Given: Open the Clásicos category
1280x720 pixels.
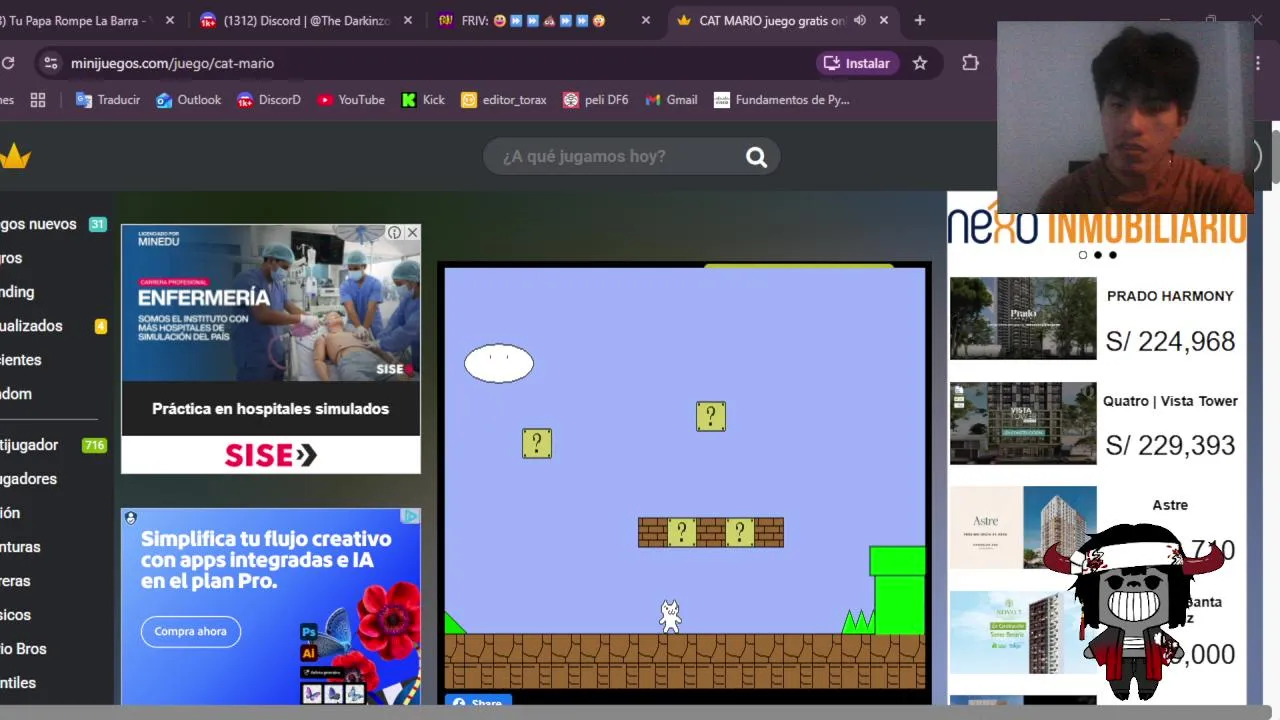Looking at the screenshot, I should [15, 615].
